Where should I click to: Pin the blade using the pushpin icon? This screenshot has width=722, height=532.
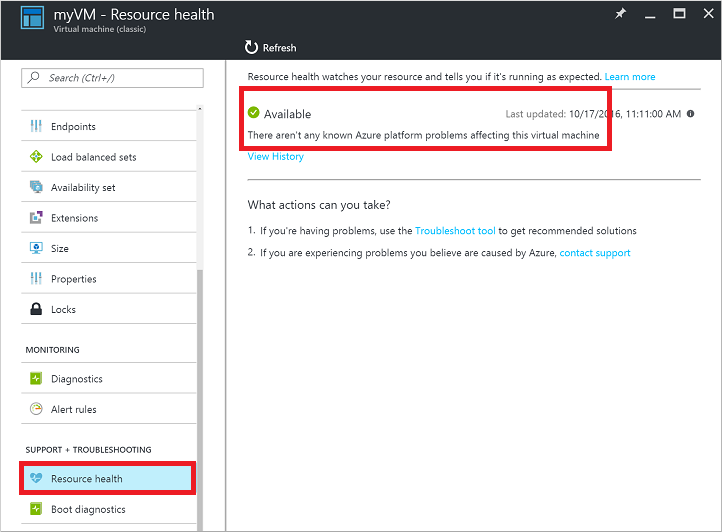(621, 14)
